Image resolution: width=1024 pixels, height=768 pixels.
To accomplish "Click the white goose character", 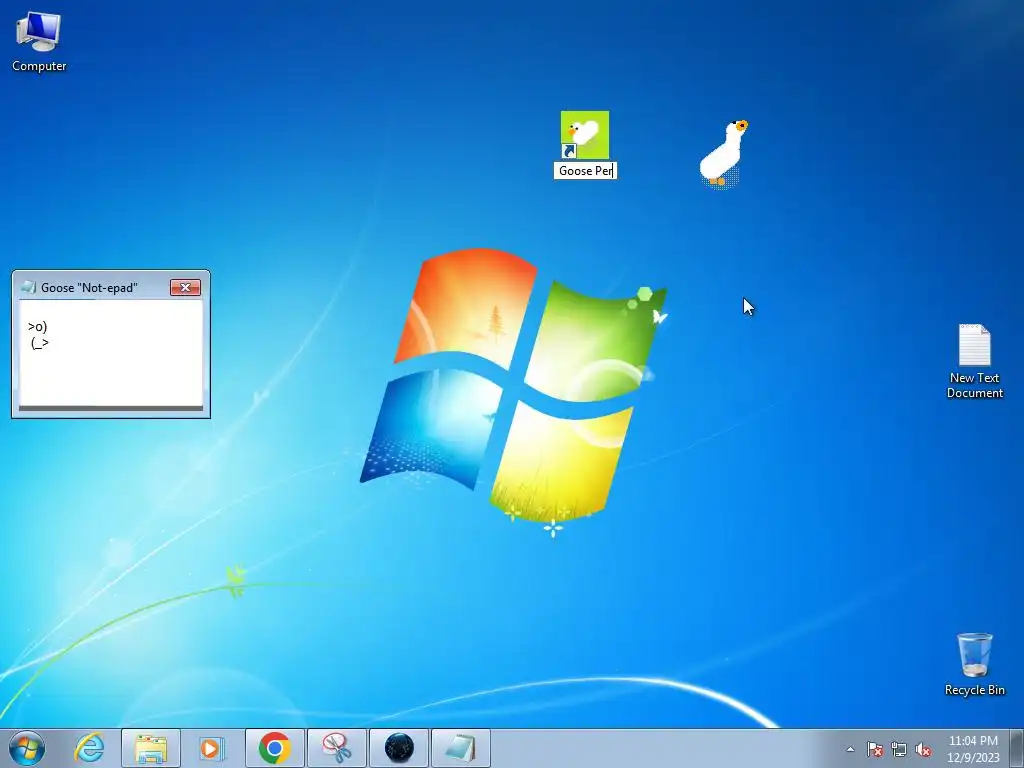I will tap(724, 153).
